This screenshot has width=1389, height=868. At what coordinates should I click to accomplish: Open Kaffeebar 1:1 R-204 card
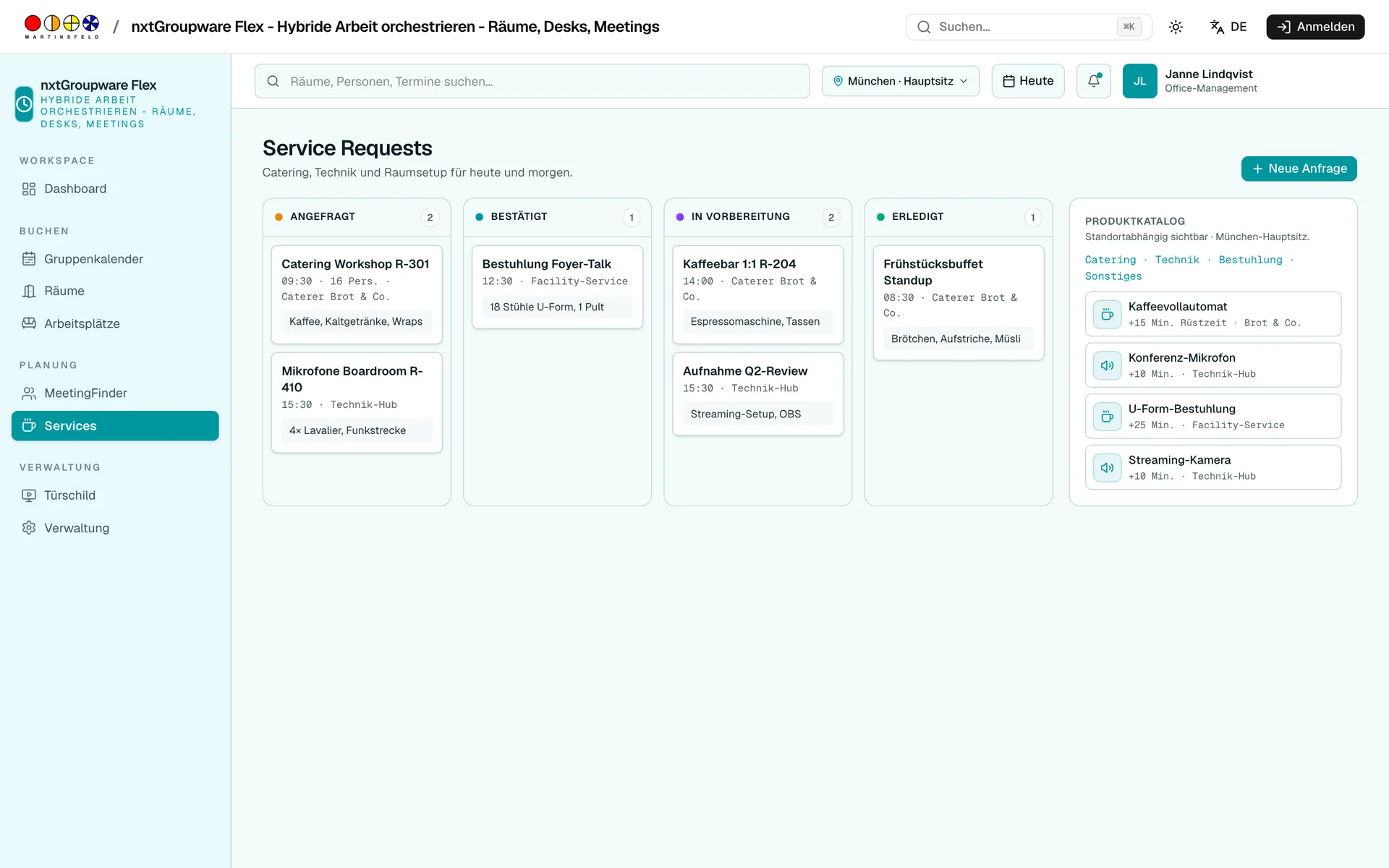click(x=757, y=294)
